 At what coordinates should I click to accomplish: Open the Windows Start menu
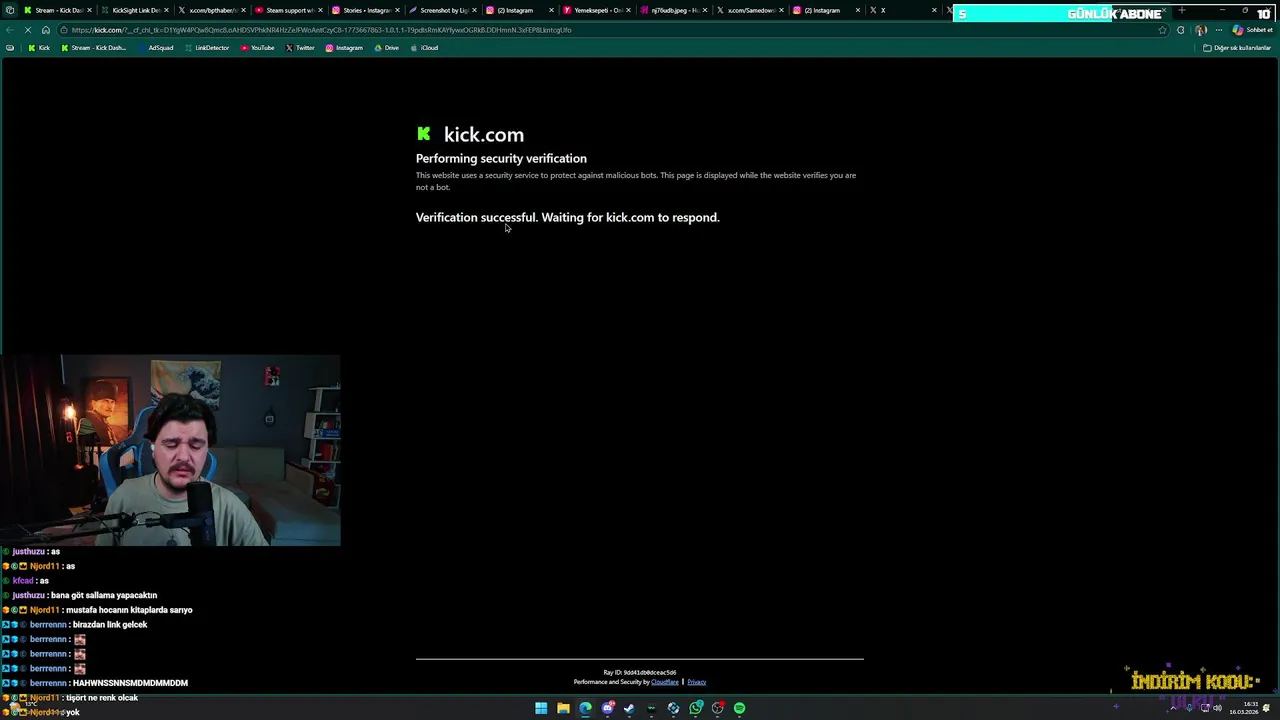541,708
